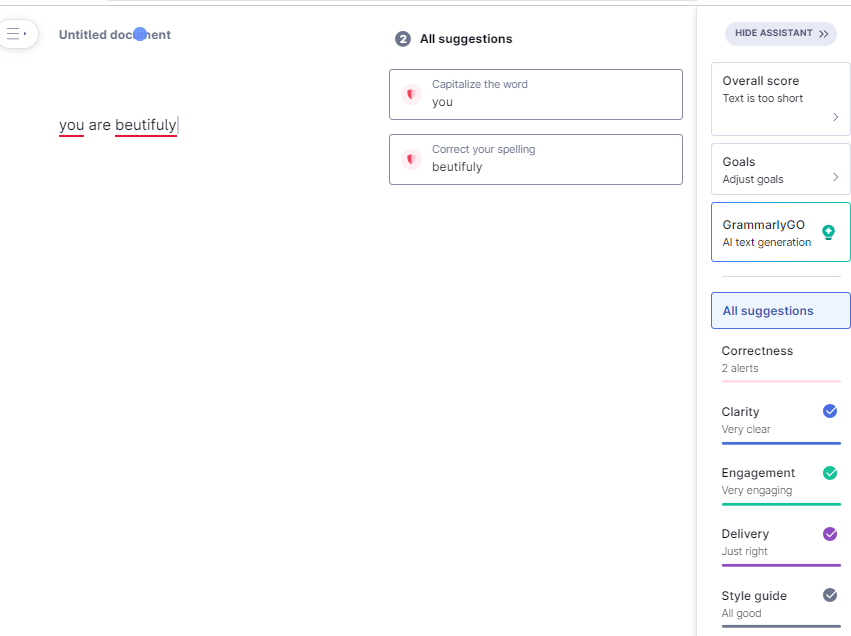The width and height of the screenshot is (851, 636).
Task: Click the underlined word you in document
Action: 71,125
